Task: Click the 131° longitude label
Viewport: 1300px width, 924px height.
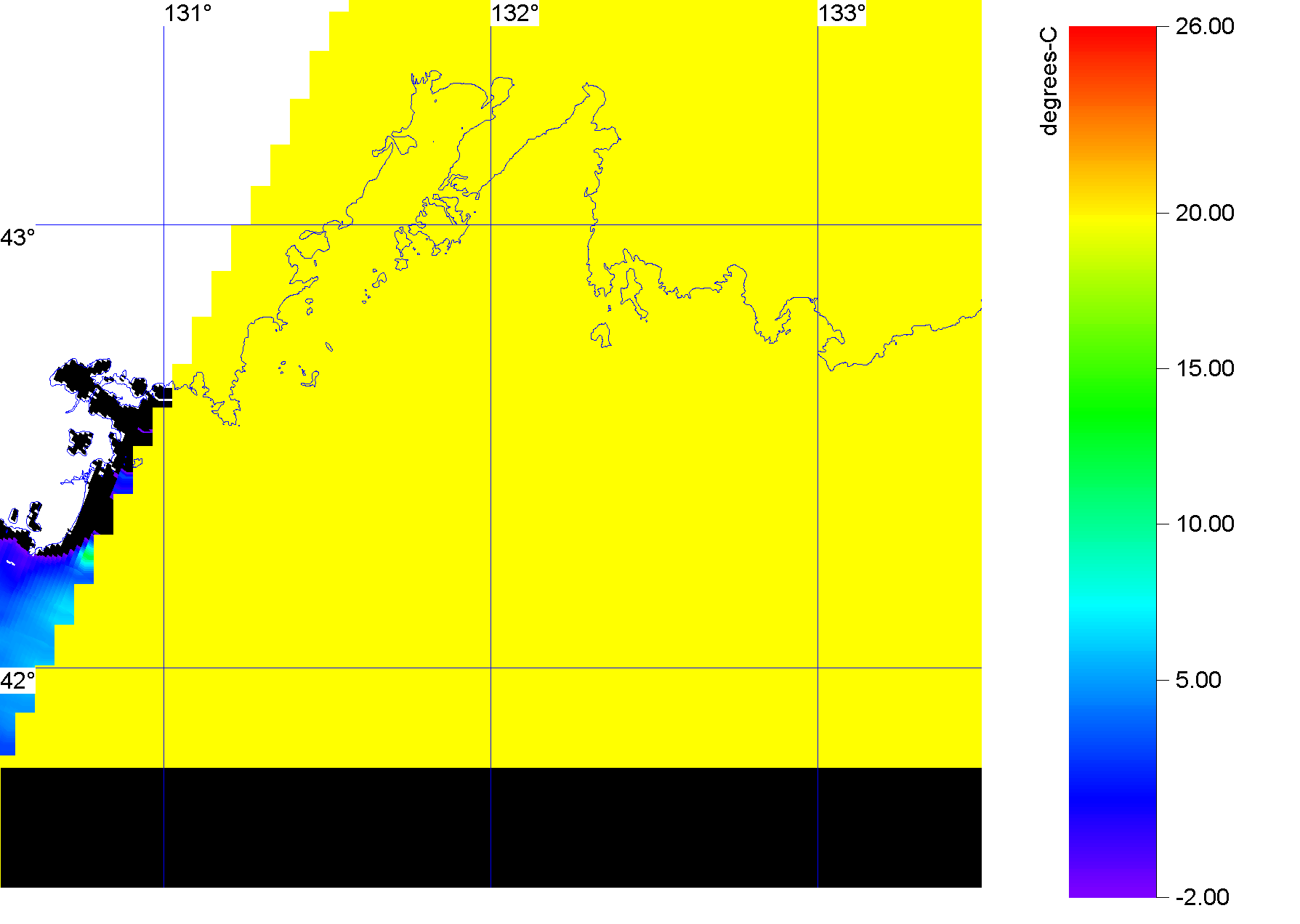Action: pos(188,13)
